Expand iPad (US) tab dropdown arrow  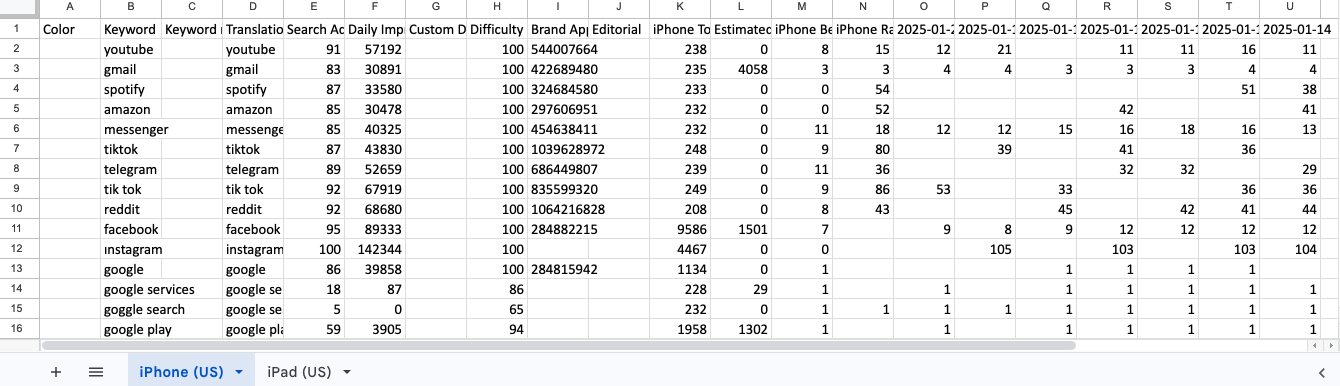coord(347,372)
